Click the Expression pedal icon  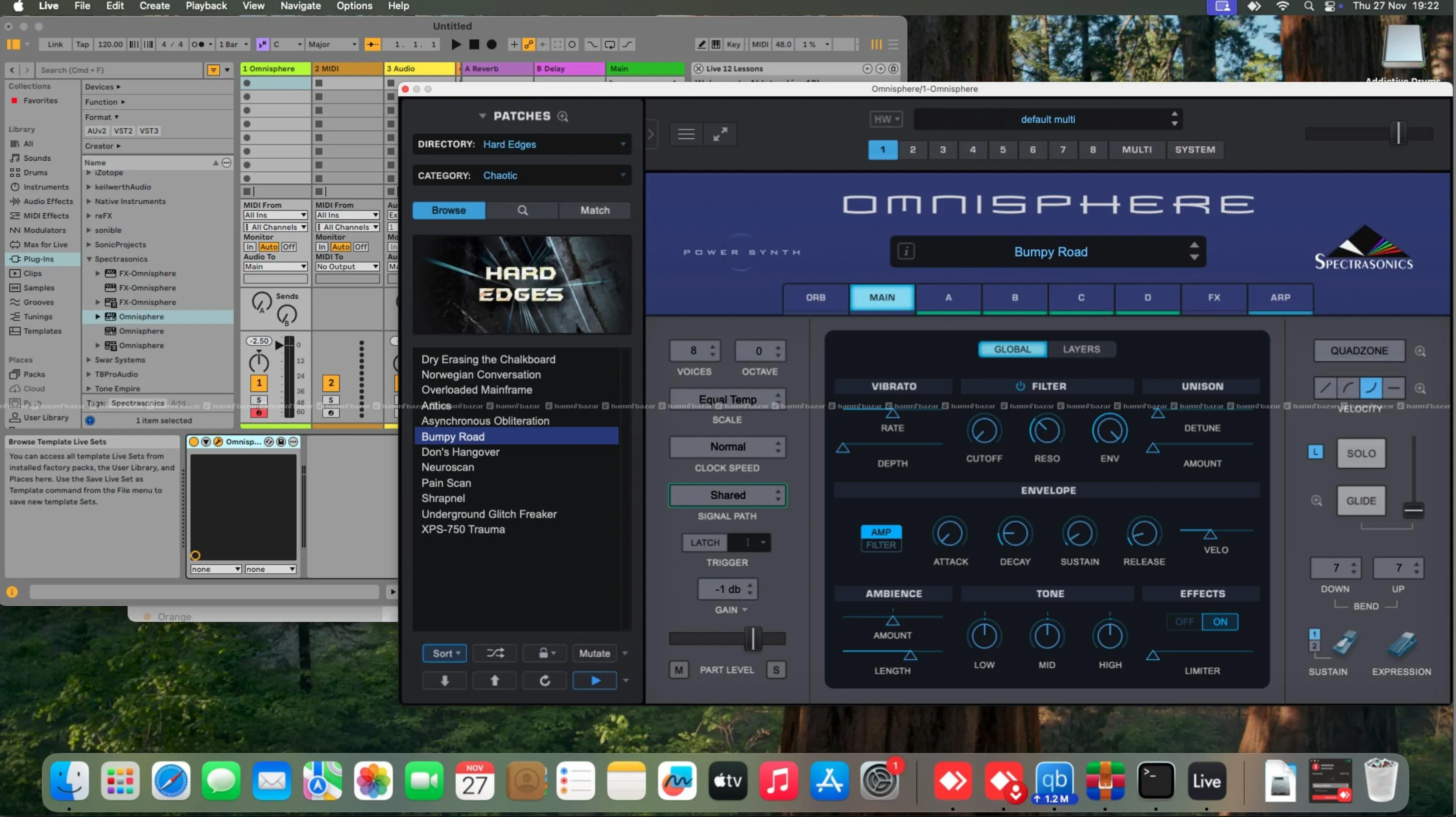pos(1402,644)
